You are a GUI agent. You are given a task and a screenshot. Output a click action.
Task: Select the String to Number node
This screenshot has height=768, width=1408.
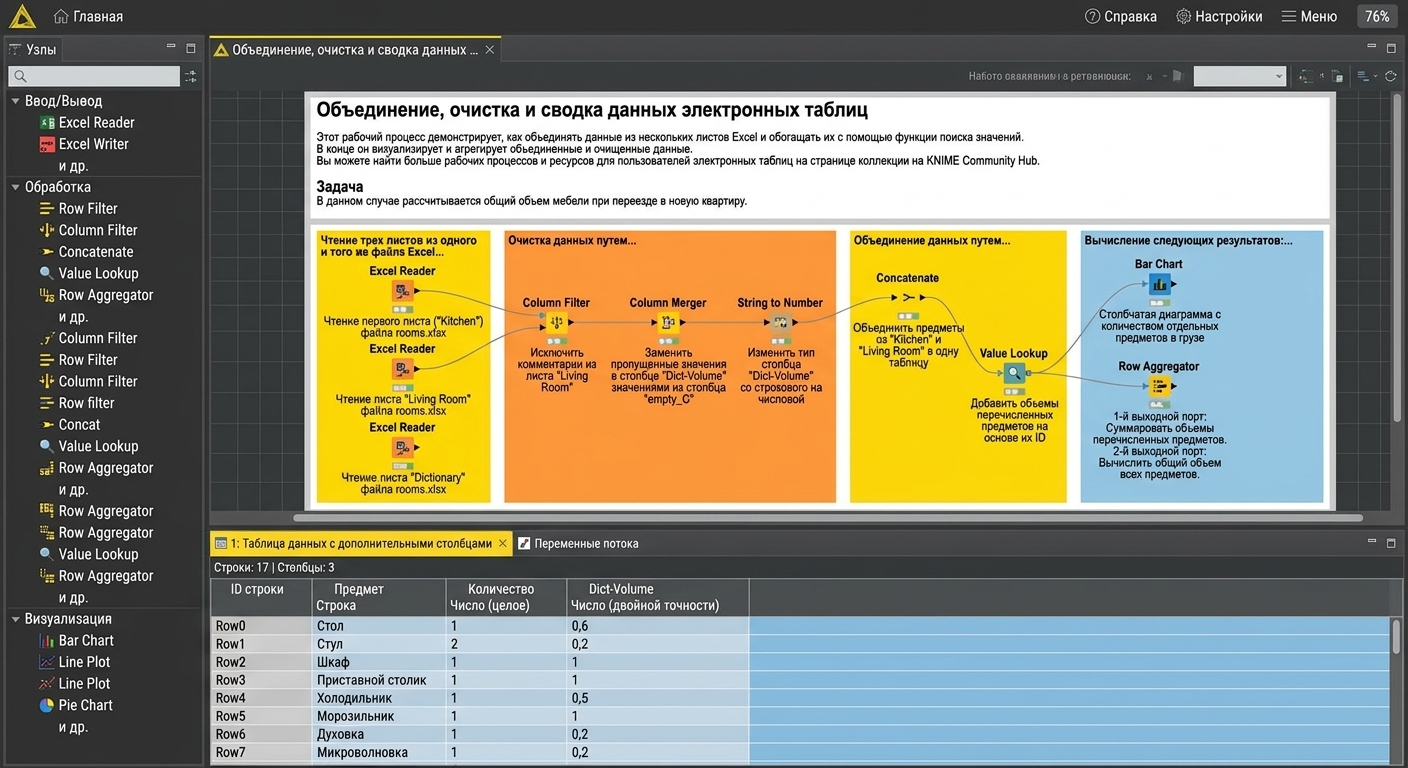[780, 322]
